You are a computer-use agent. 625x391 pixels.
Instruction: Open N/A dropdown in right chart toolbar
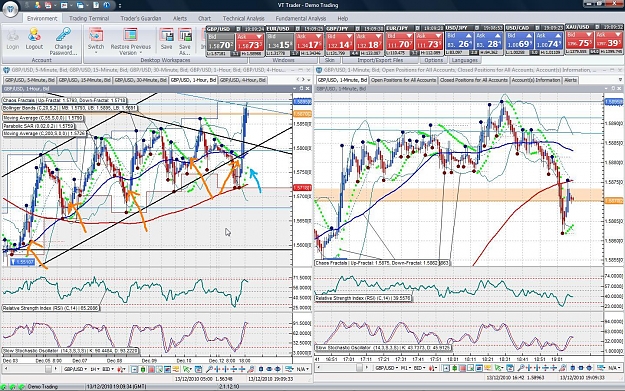(613, 369)
